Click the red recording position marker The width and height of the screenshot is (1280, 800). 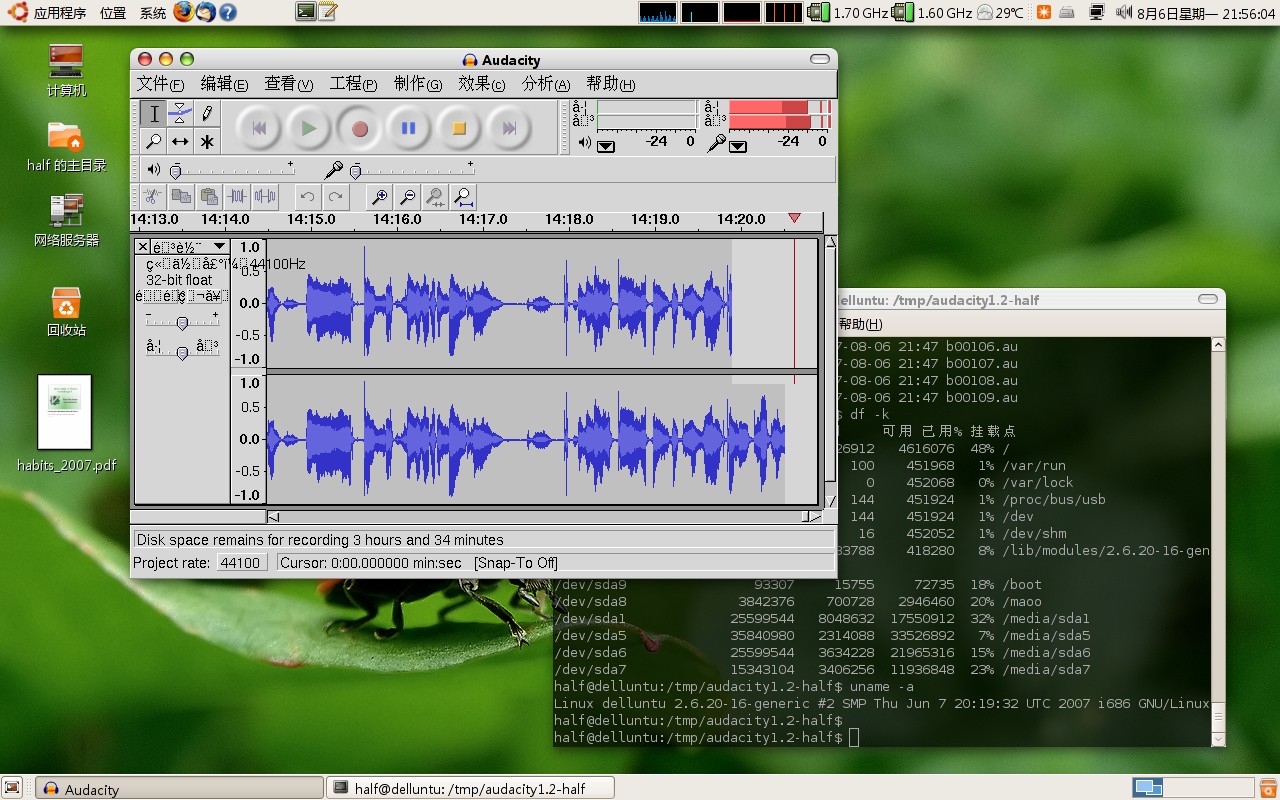pos(795,218)
